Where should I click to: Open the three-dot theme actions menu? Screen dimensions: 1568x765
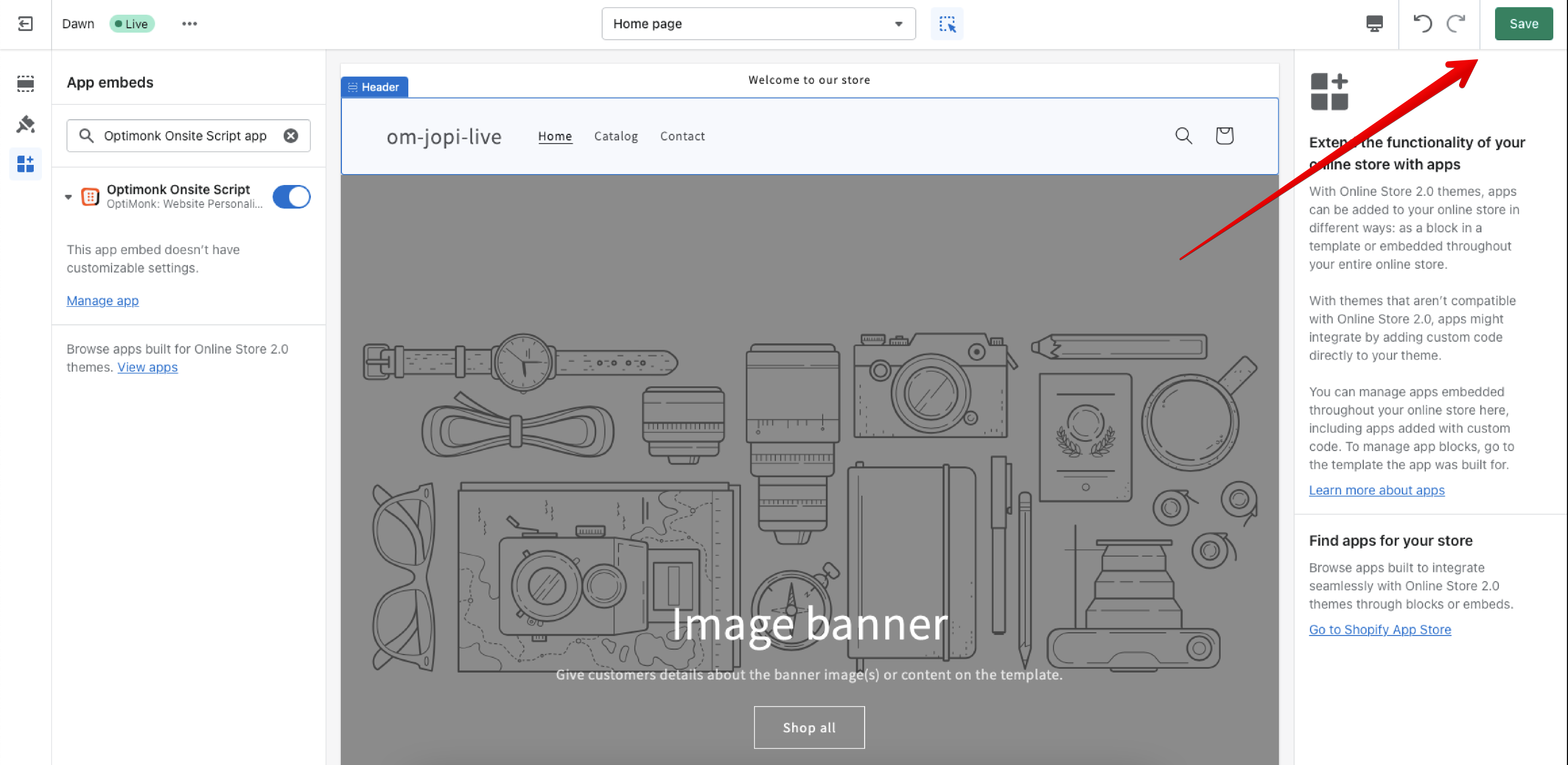click(x=189, y=24)
